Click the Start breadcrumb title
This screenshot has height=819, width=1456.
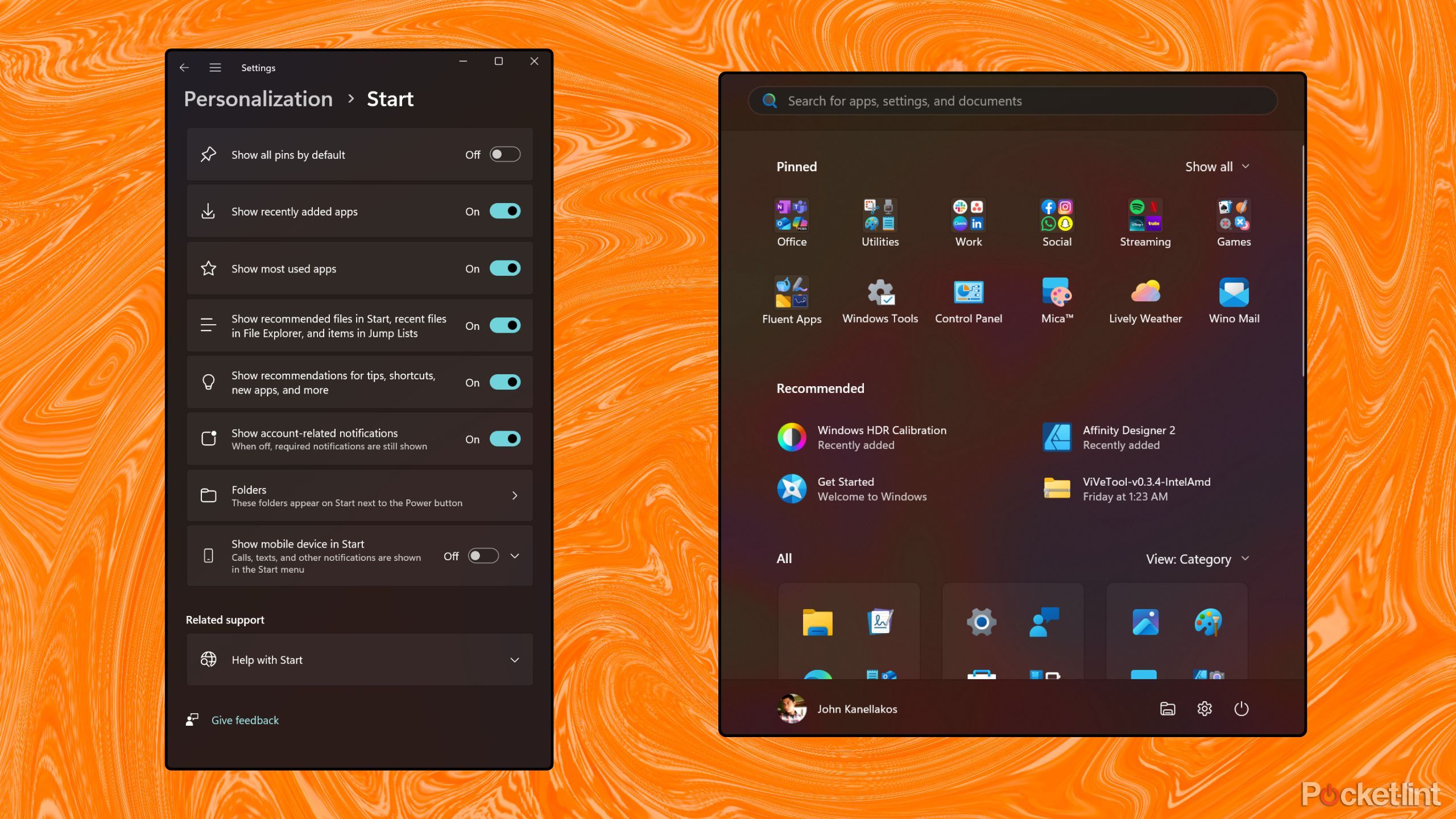pyautogui.click(x=390, y=99)
